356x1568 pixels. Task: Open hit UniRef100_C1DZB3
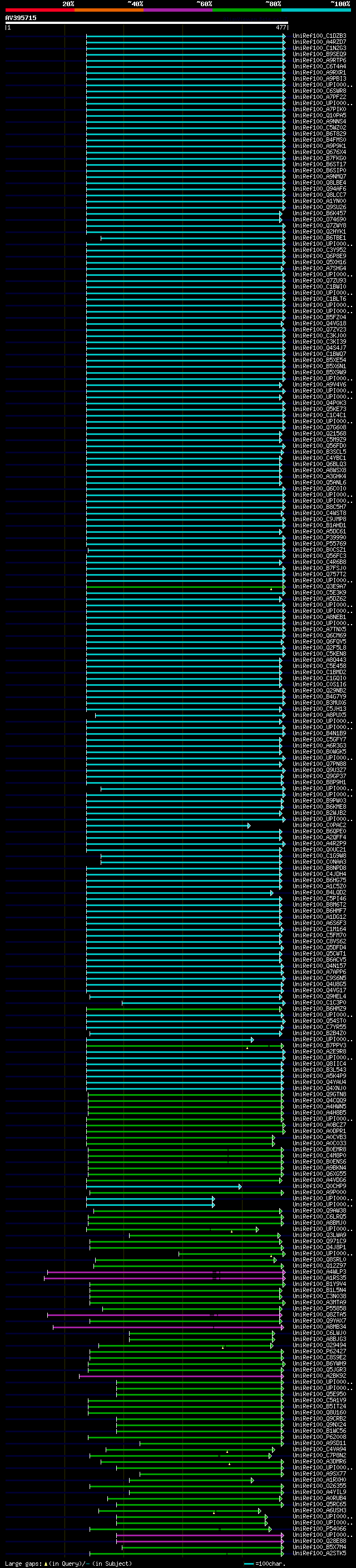pos(319,36)
